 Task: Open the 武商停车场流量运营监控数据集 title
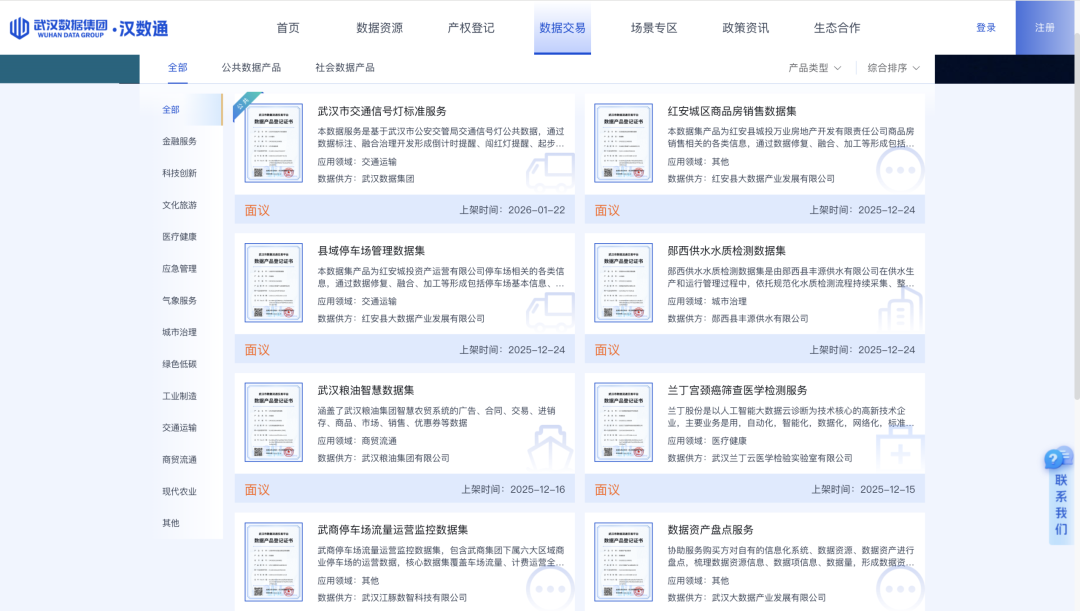(392, 530)
